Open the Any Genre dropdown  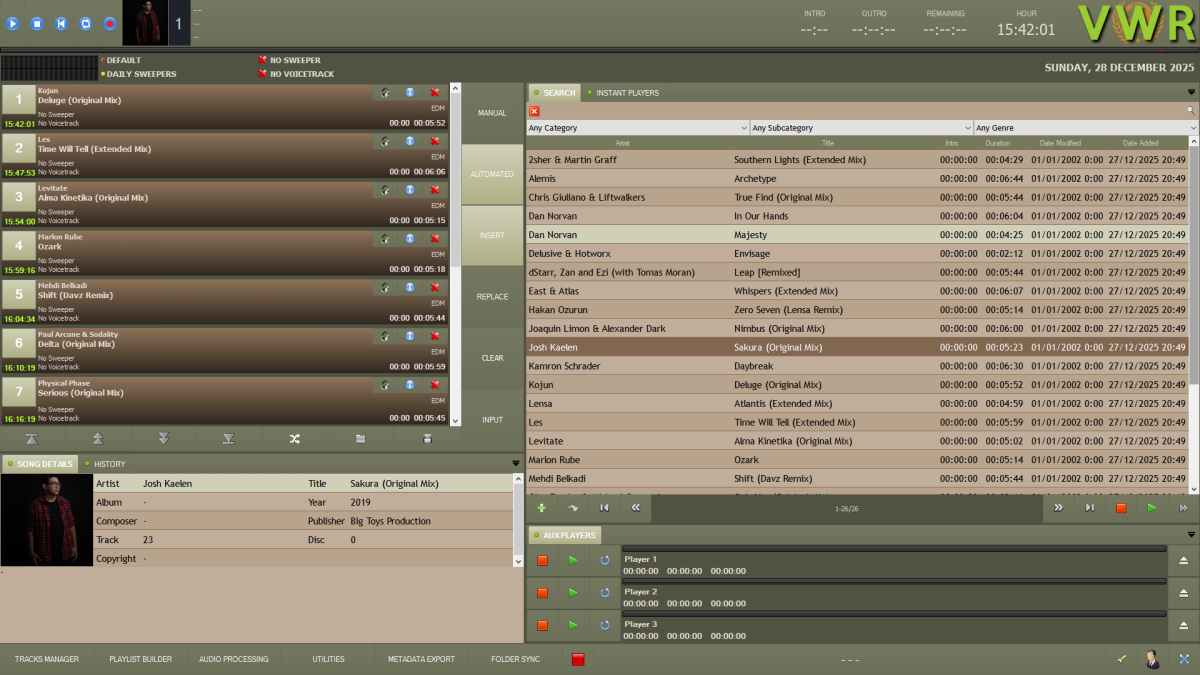[1085, 127]
